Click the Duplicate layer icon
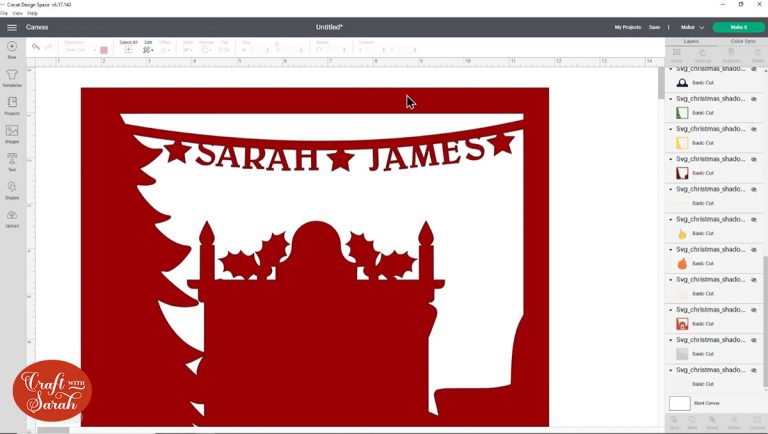The width and height of the screenshot is (768, 434). pos(731,52)
